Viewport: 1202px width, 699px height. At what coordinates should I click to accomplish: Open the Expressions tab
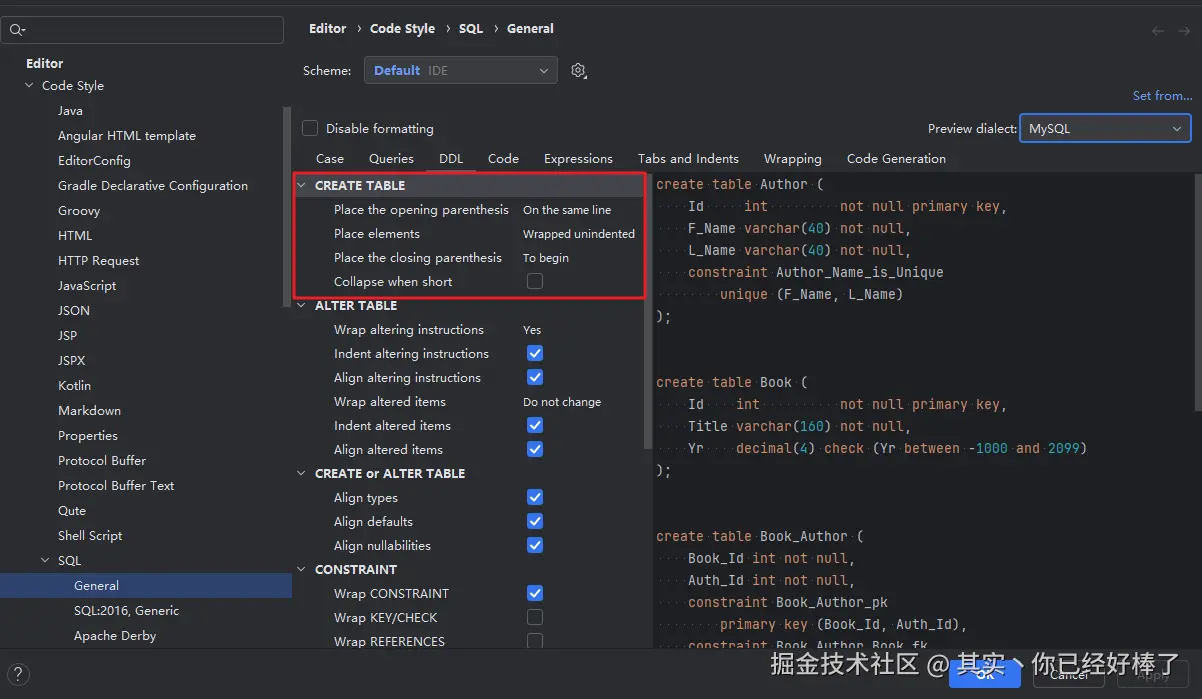click(578, 158)
